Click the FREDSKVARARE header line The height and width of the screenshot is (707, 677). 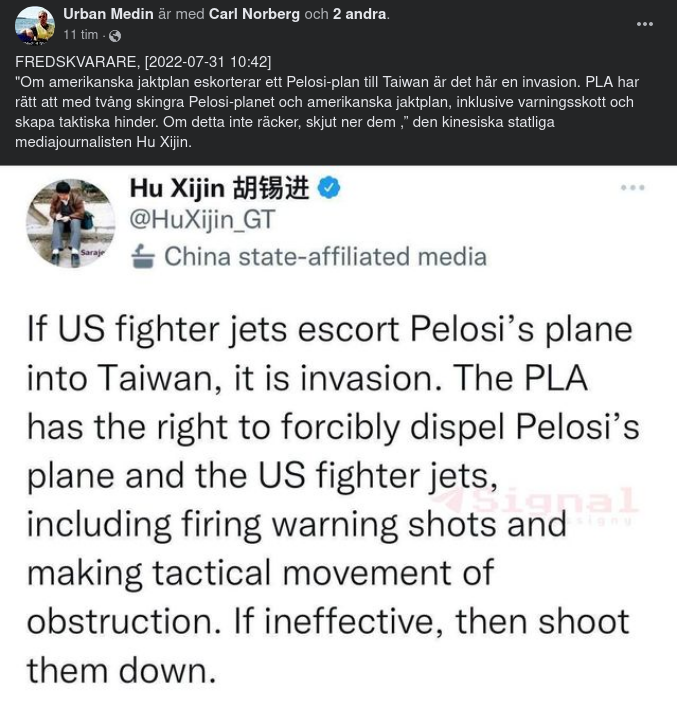[x=143, y=62]
